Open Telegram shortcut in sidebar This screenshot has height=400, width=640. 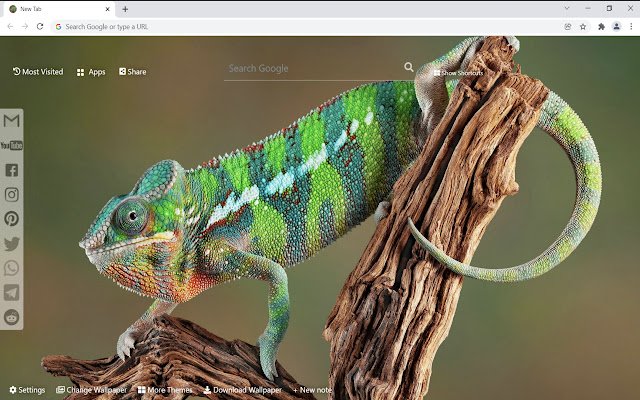(11, 293)
